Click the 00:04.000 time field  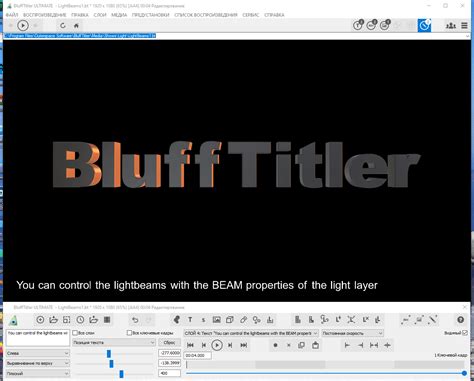197,355
